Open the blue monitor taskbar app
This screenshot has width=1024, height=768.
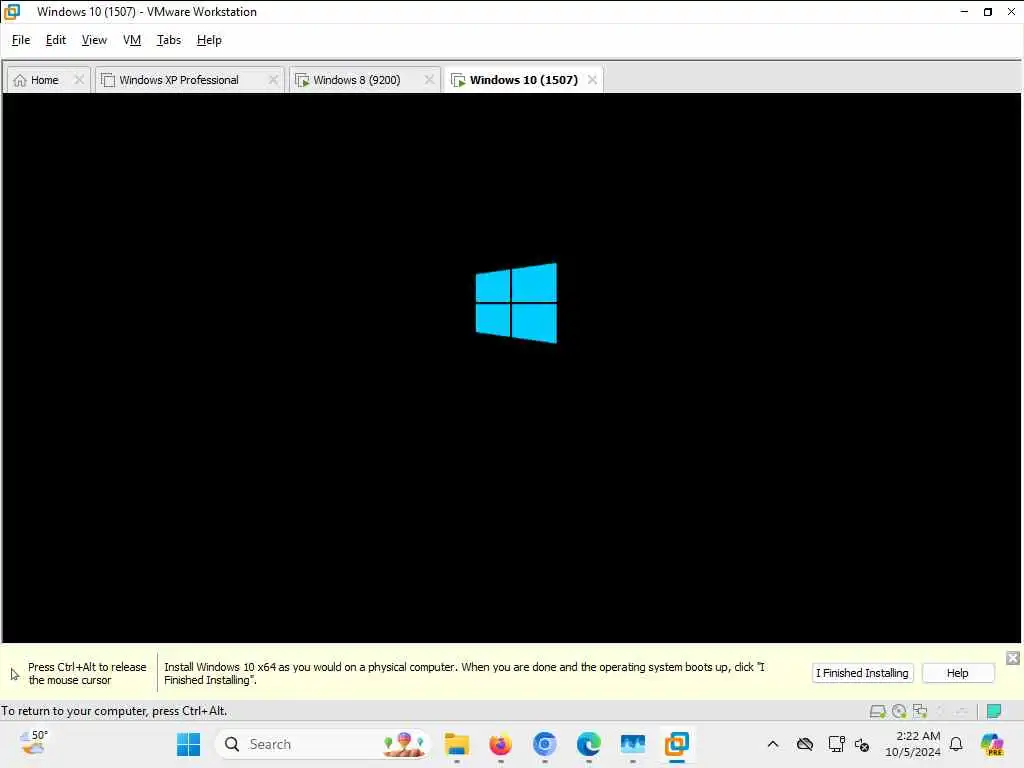tap(633, 744)
